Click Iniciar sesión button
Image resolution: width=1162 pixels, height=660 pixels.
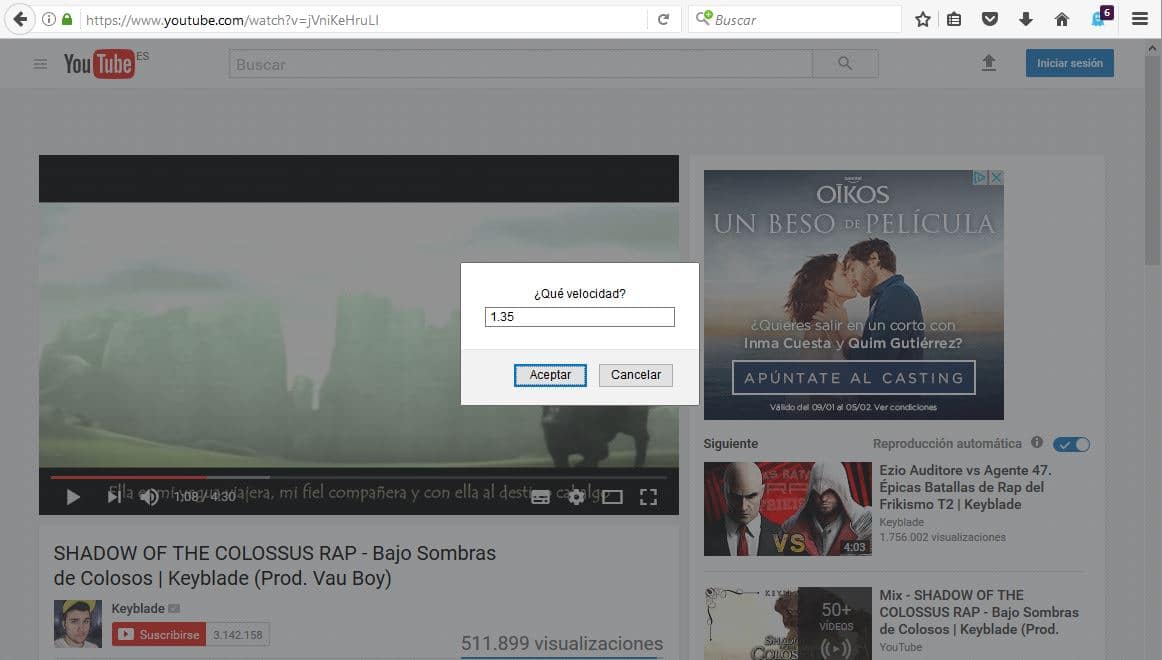1069,63
